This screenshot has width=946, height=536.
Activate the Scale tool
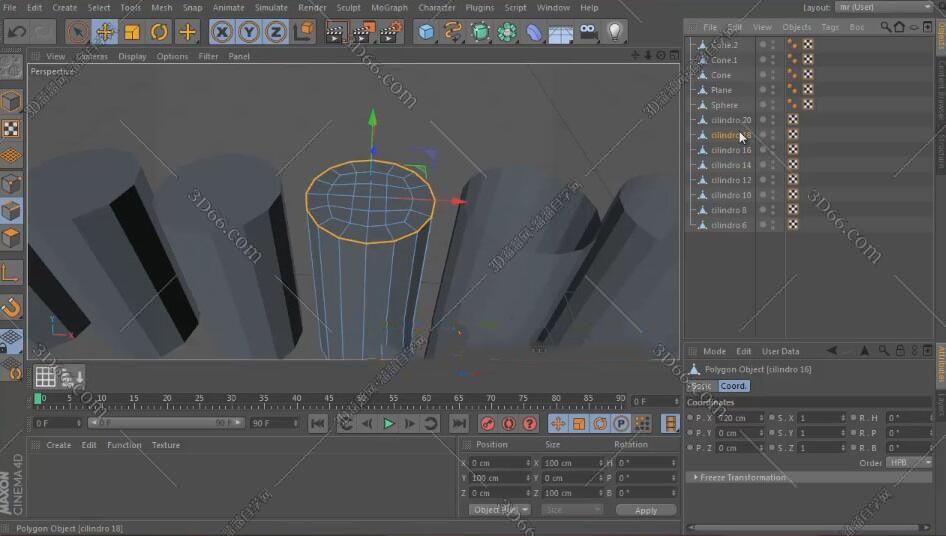click(132, 32)
